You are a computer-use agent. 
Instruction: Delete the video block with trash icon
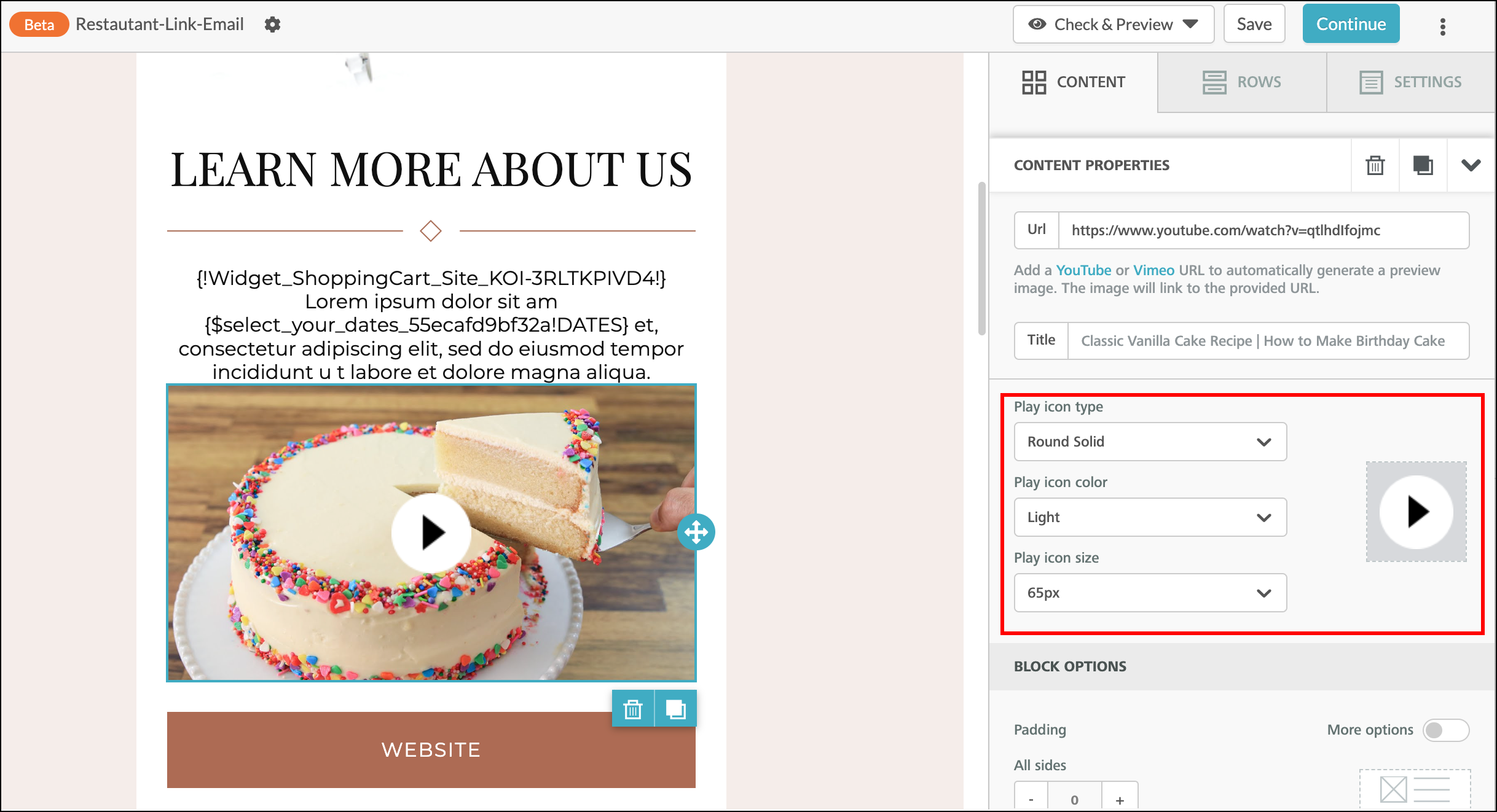point(633,709)
